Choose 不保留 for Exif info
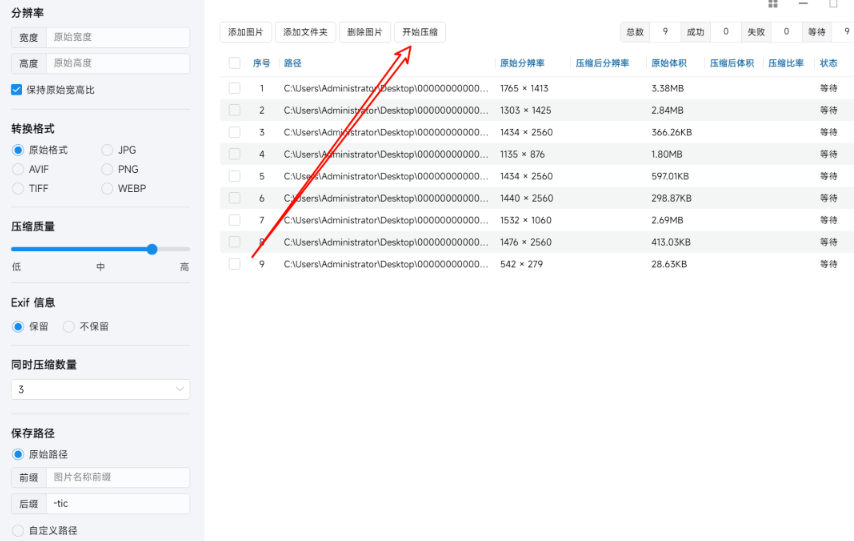This screenshot has height=541, width=854. coord(69,326)
